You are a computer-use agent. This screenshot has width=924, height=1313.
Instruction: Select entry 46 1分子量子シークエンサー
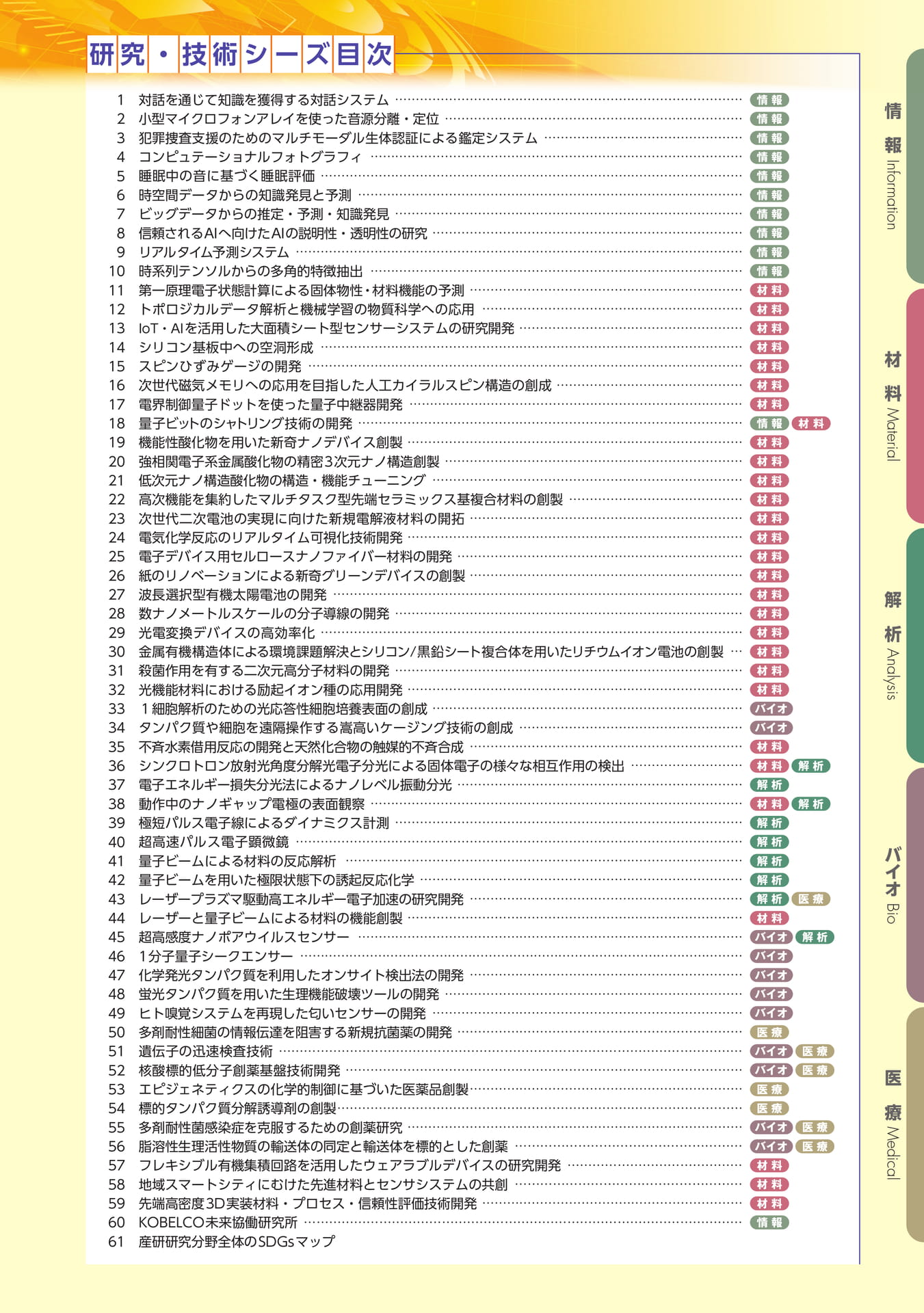click(215, 957)
